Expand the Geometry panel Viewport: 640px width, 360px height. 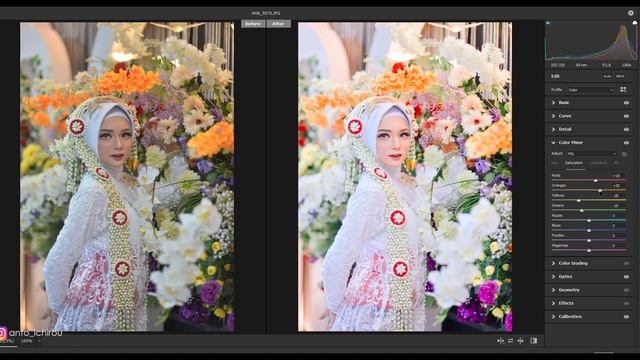[x=553, y=290]
